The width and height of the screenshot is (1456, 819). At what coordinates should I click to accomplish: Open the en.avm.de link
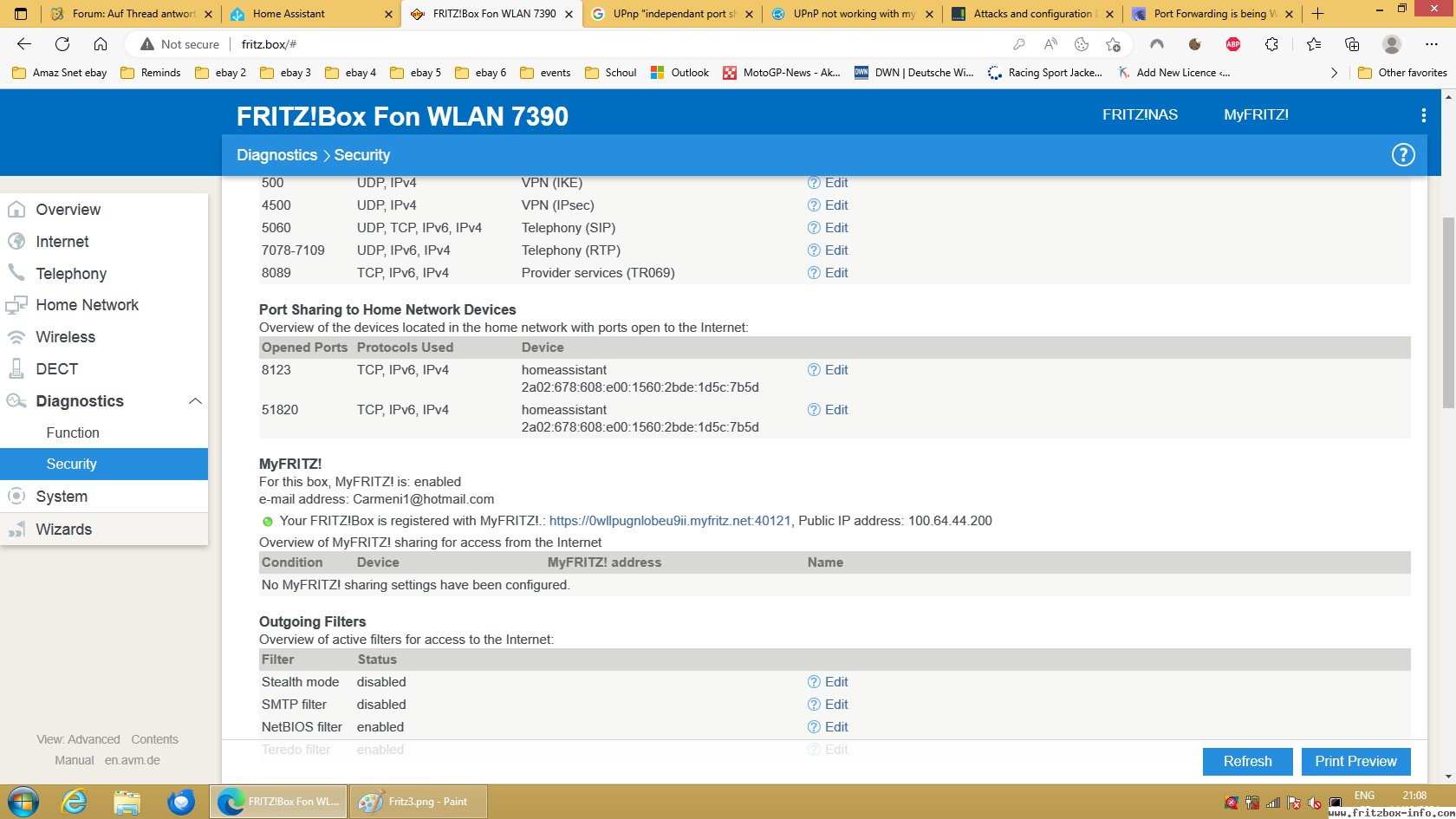133,760
